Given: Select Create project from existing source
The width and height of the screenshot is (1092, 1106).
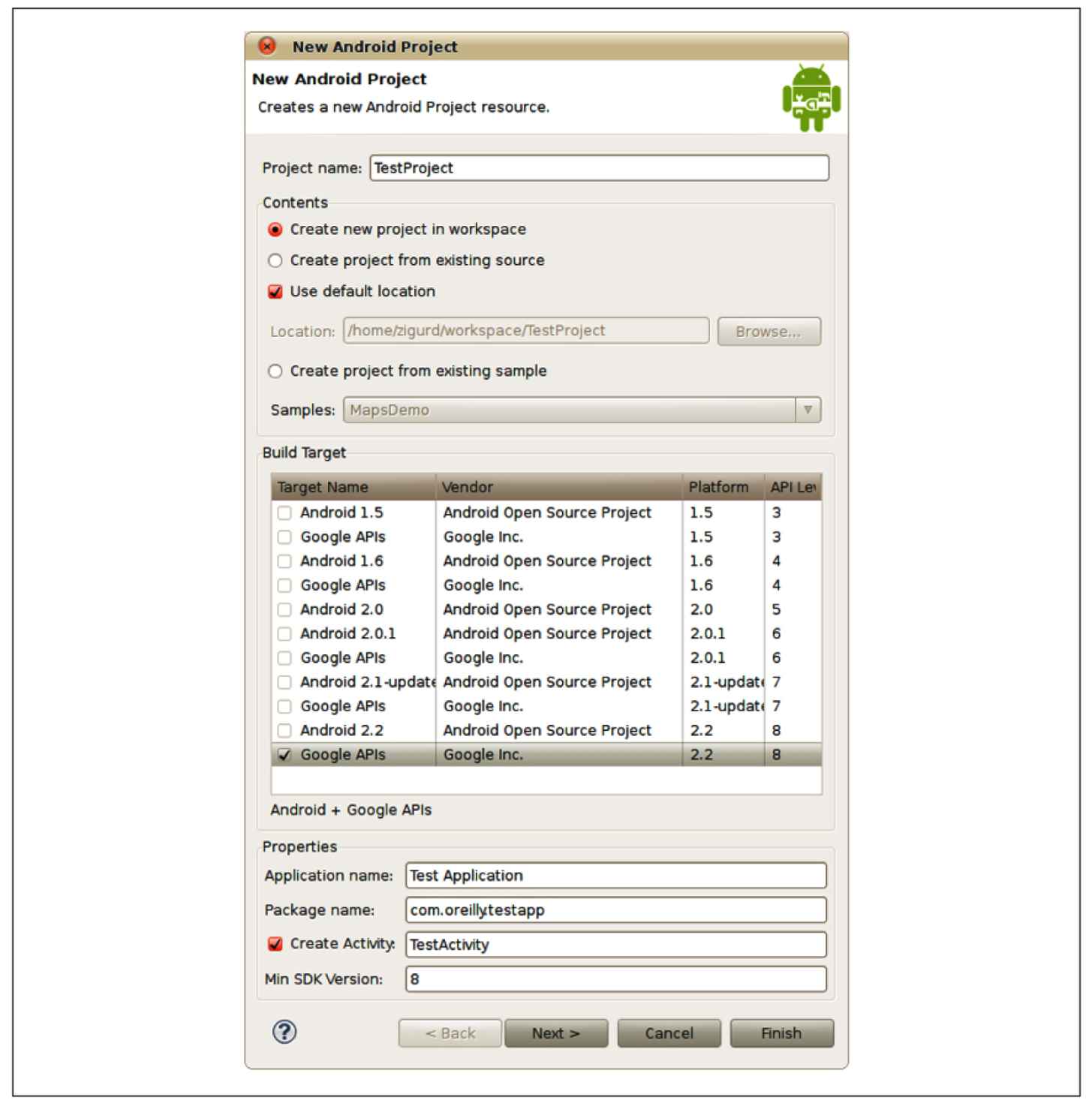Looking at the screenshot, I should (275, 260).
